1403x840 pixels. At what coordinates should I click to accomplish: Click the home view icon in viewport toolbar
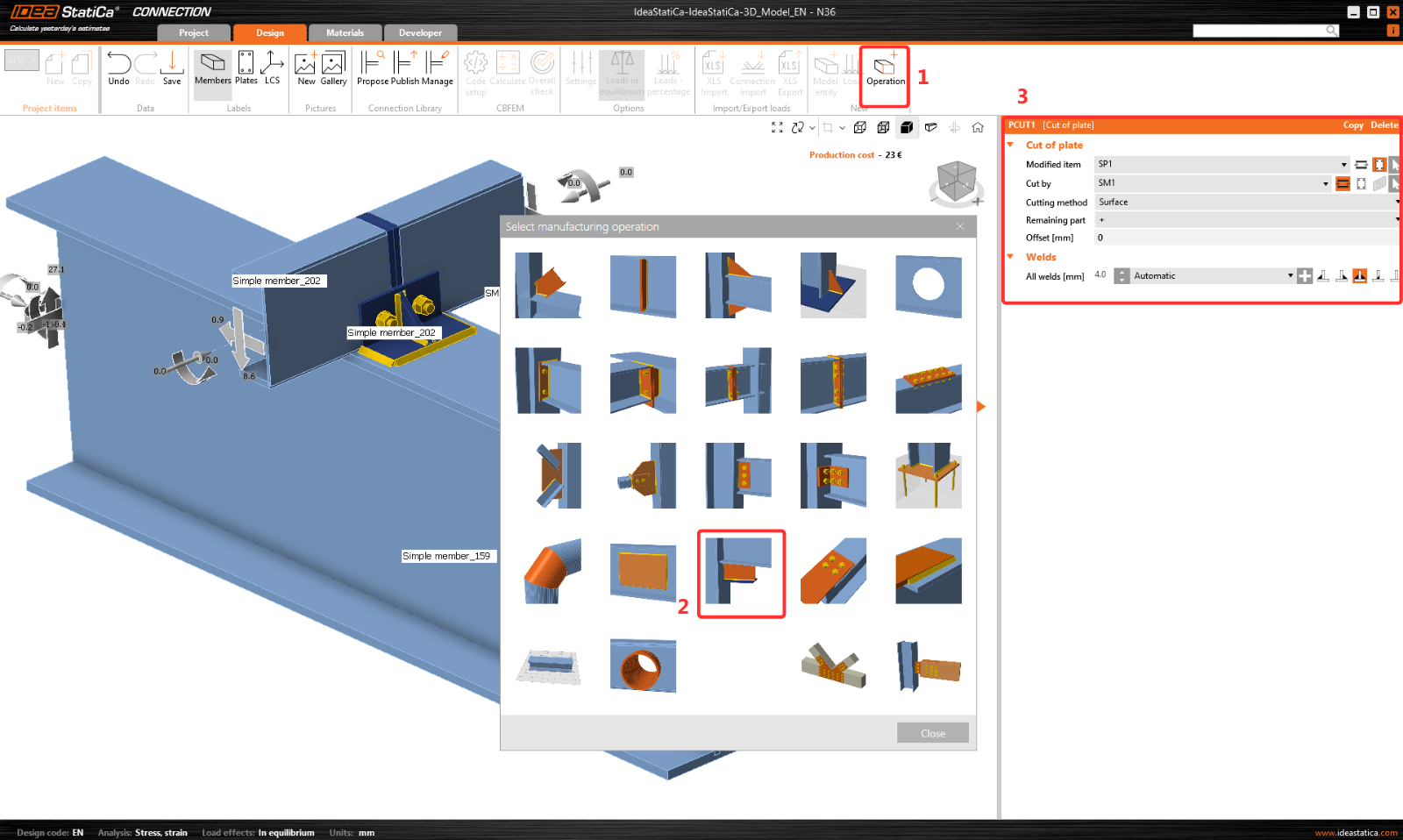coord(978,128)
